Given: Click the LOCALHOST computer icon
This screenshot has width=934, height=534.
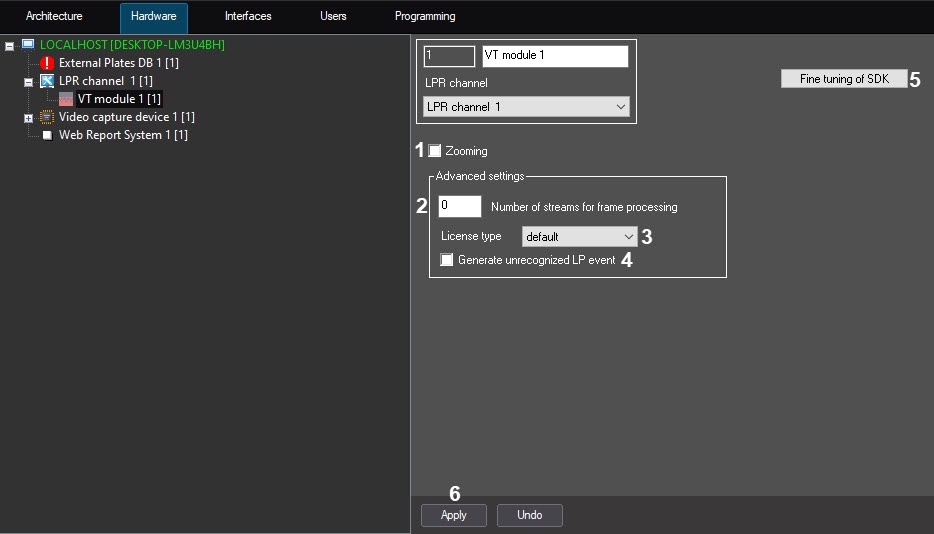Looking at the screenshot, I should pos(28,45).
